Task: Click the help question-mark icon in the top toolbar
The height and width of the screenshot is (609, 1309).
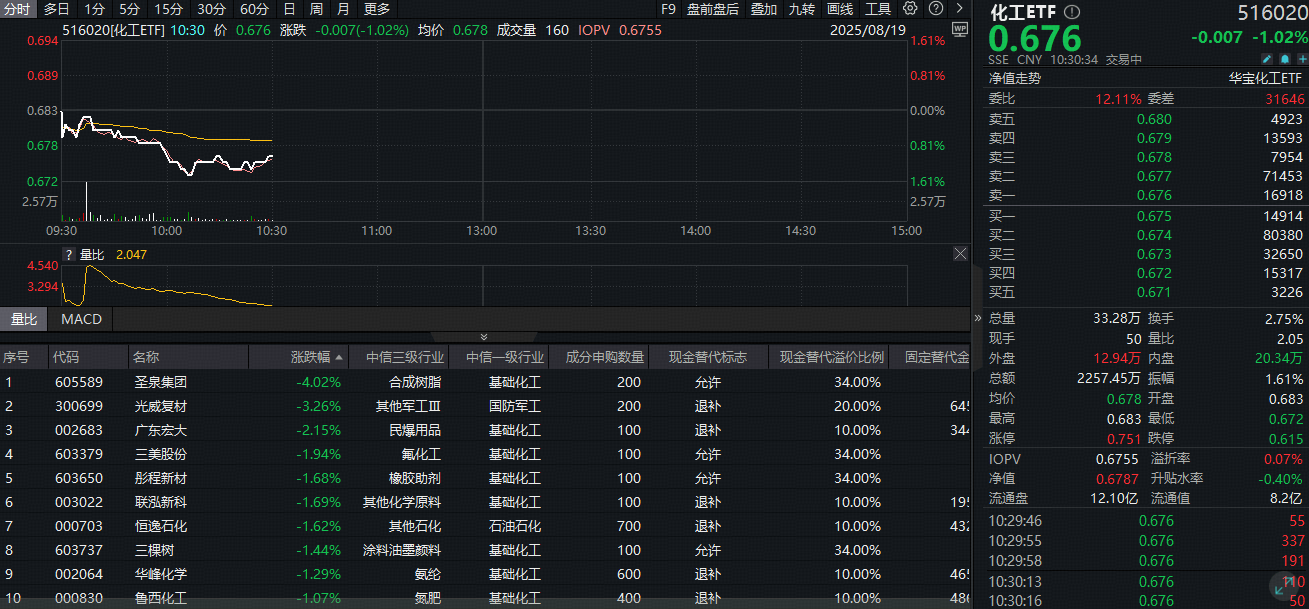Action: (x=936, y=9)
